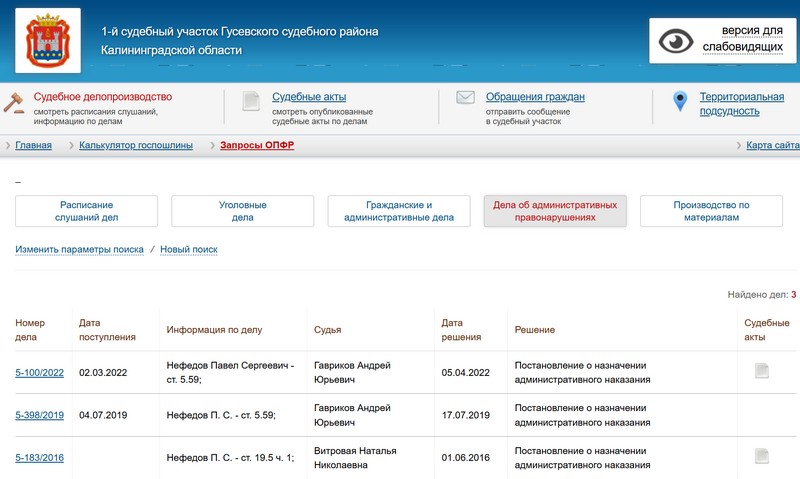The width and height of the screenshot is (800, 479).
Task: Click the eye icon for visually impaired version
Action: click(676, 41)
